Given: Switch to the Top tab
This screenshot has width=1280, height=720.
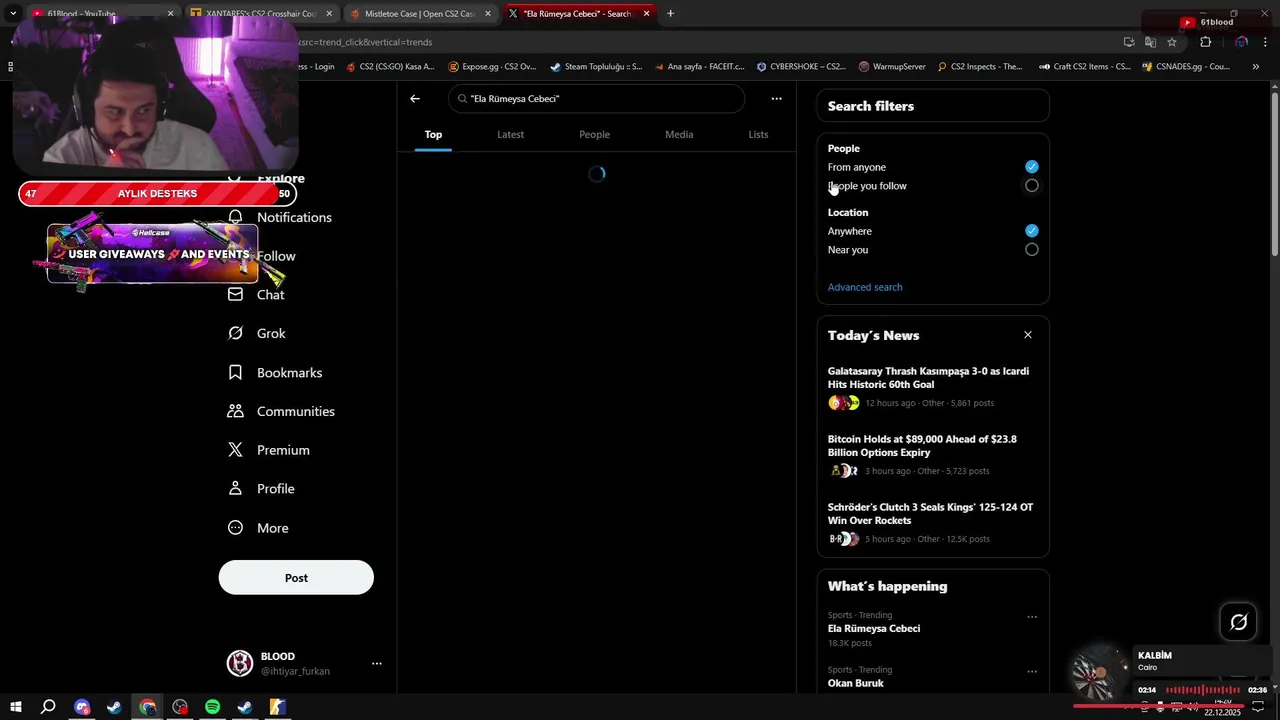Looking at the screenshot, I should 433,134.
